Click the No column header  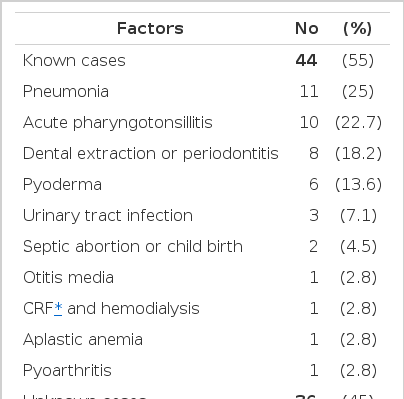click(x=307, y=28)
